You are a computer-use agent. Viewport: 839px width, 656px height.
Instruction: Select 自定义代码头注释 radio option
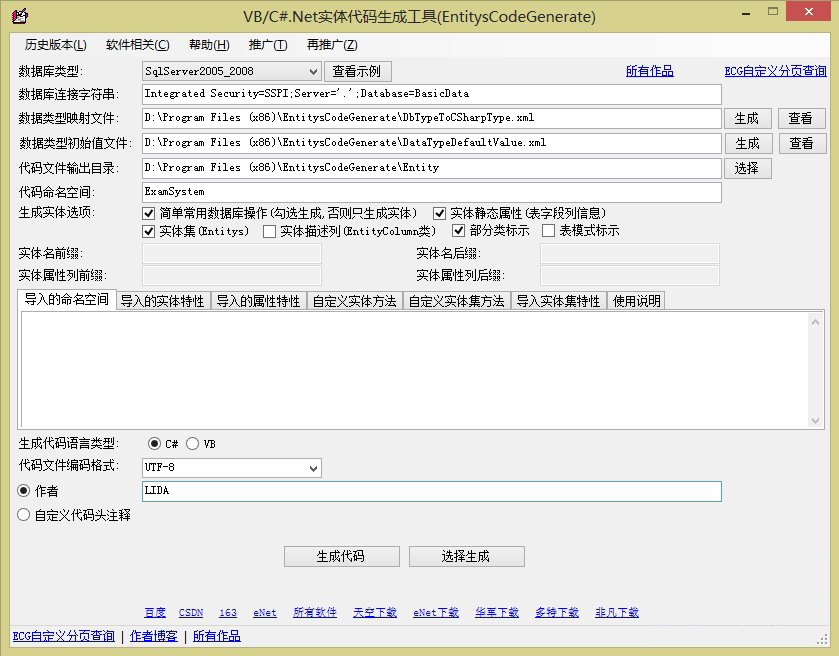[25, 516]
